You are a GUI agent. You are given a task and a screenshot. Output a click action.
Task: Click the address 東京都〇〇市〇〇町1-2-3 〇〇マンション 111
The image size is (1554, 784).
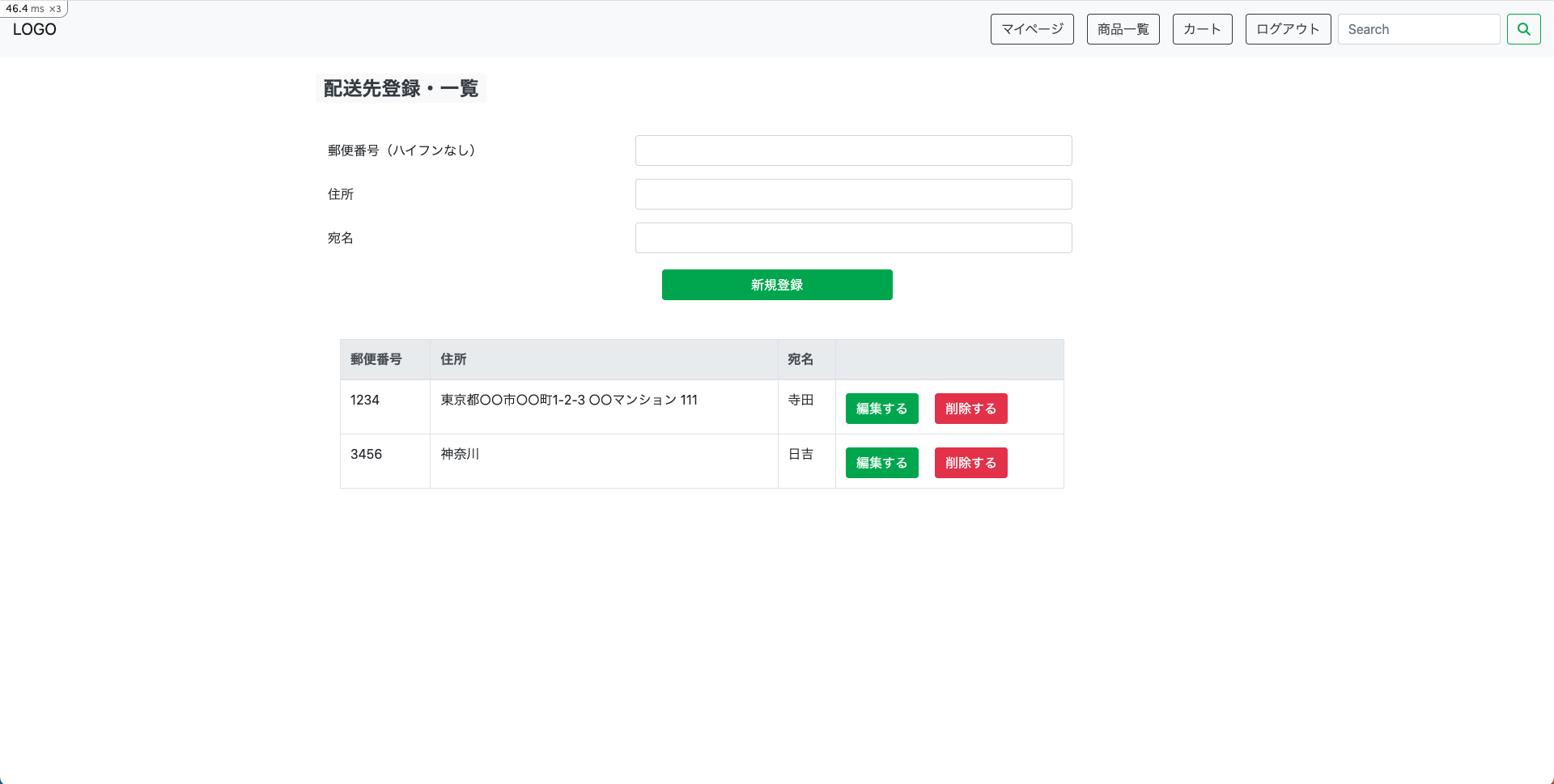[x=569, y=400]
